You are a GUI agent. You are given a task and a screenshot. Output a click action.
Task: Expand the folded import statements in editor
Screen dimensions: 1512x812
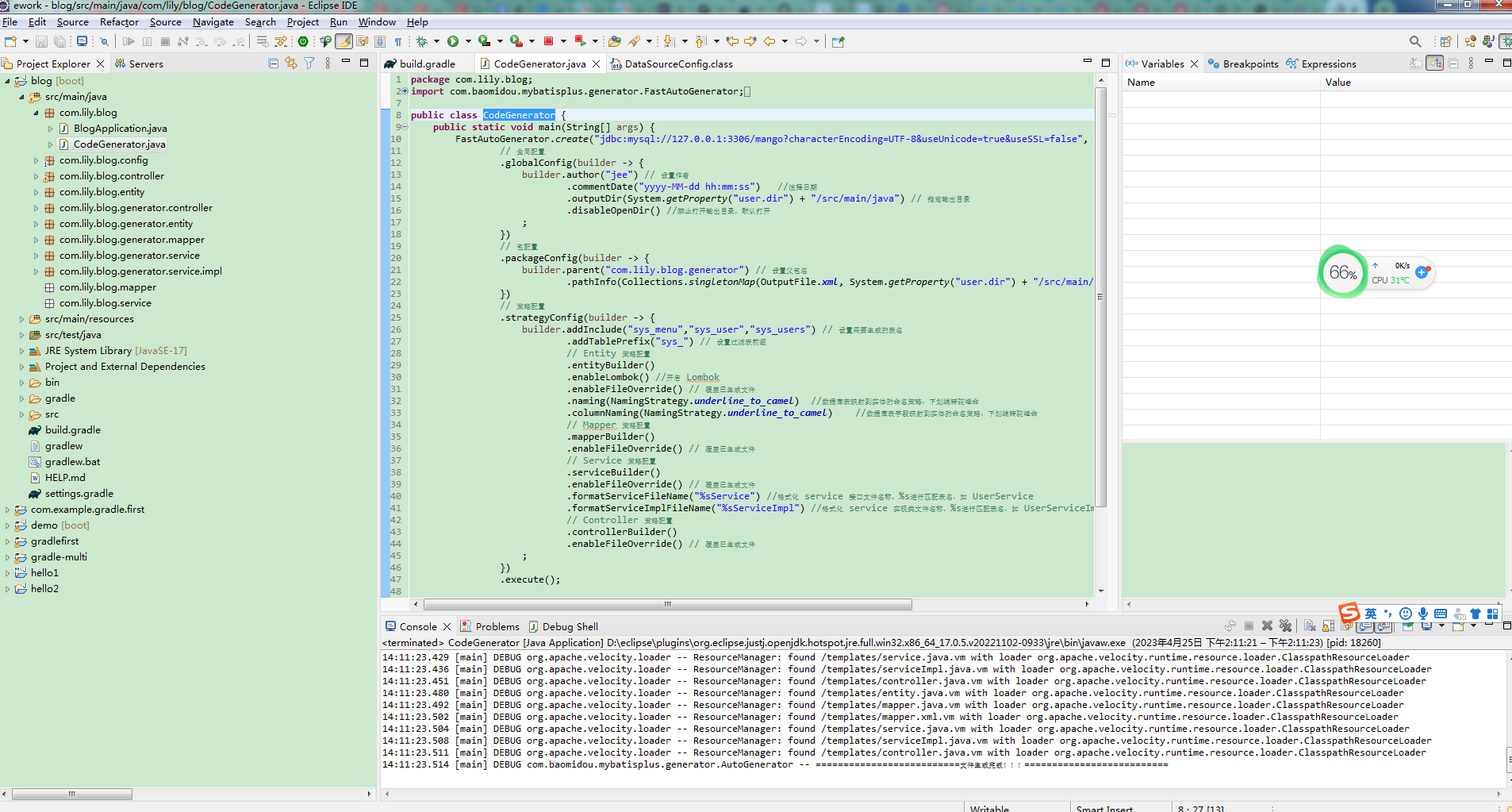(405, 91)
